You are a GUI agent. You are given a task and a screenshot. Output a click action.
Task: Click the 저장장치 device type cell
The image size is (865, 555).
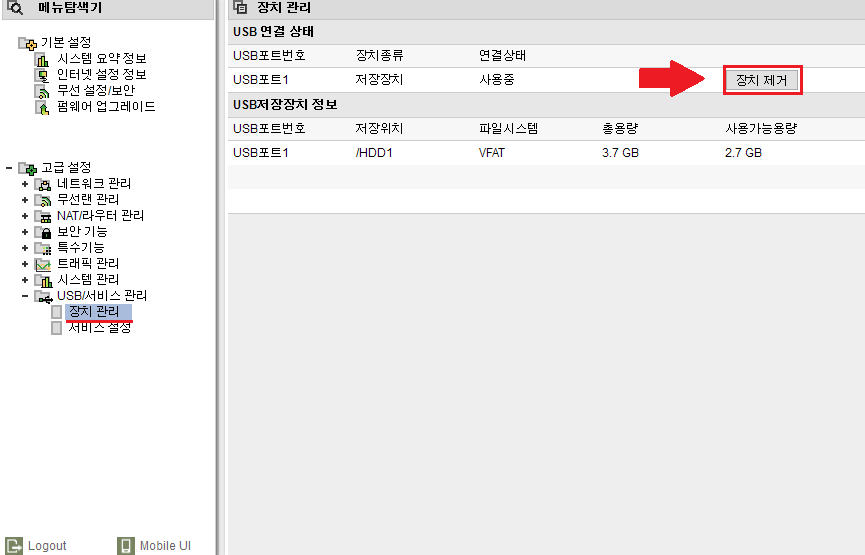380,80
